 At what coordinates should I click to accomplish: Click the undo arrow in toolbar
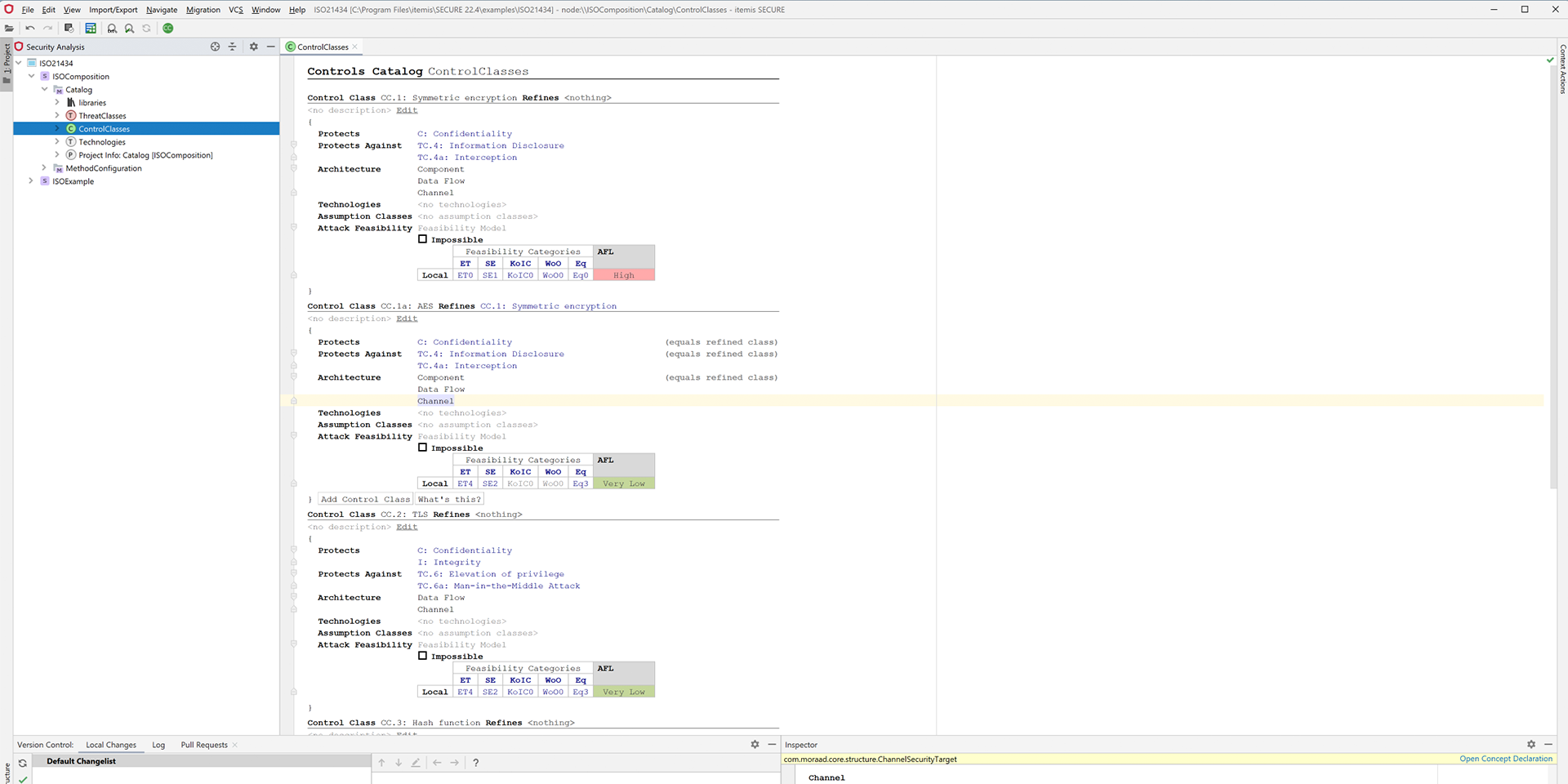click(x=30, y=29)
